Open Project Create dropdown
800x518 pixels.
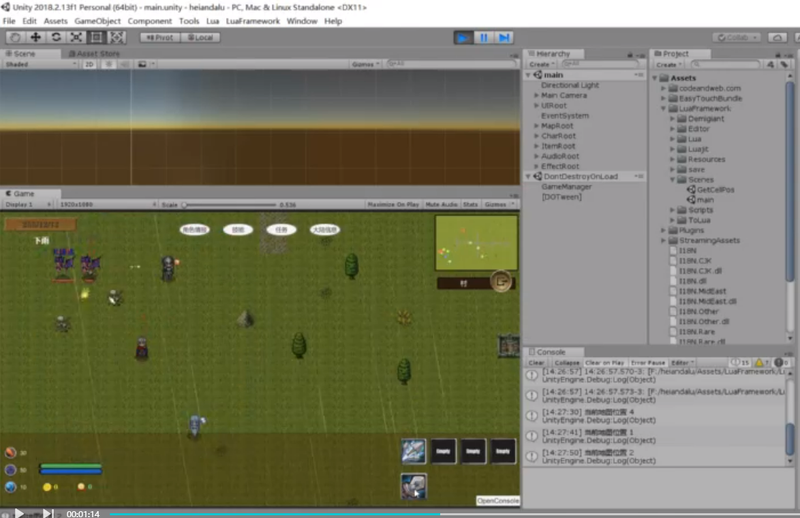(x=669, y=64)
